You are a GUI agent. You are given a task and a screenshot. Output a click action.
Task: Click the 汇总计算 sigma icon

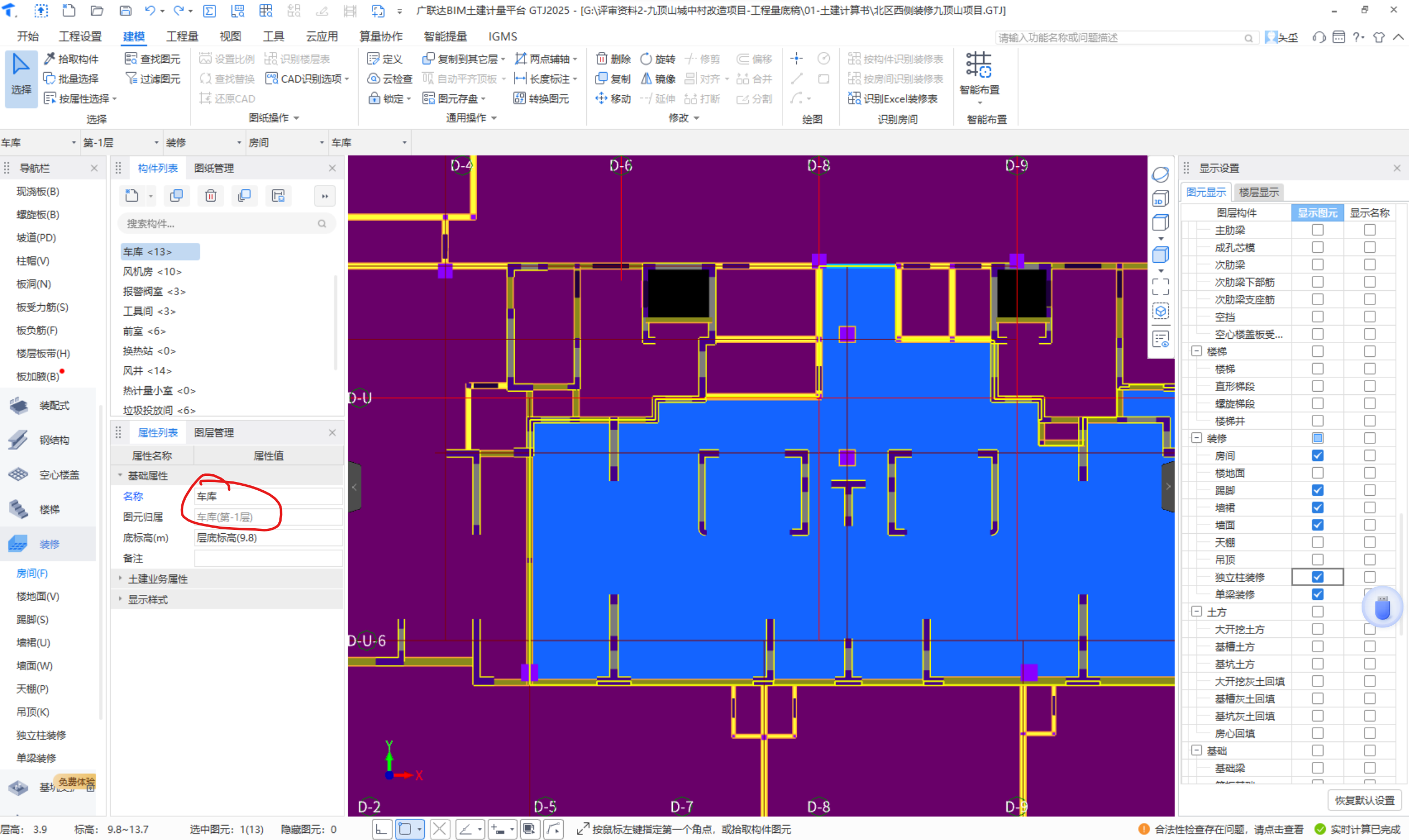(x=209, y=11)
